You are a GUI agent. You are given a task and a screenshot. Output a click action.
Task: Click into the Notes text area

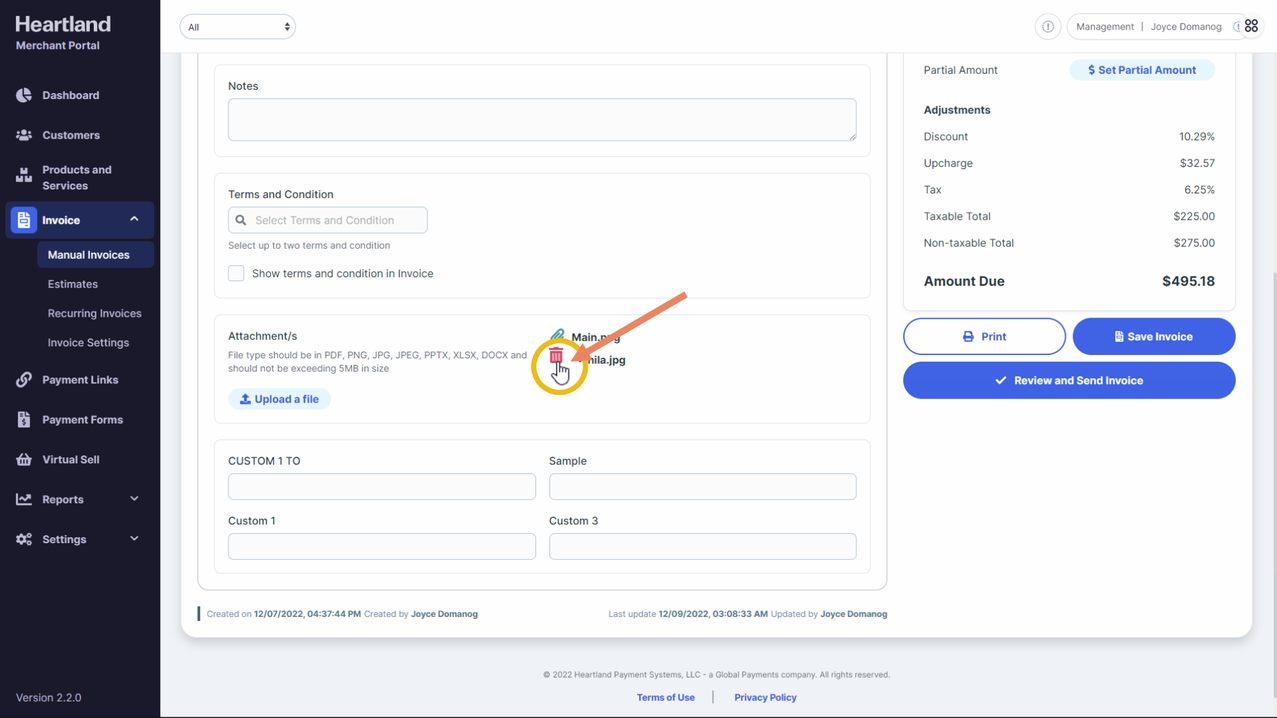click(x=541, y=120)
